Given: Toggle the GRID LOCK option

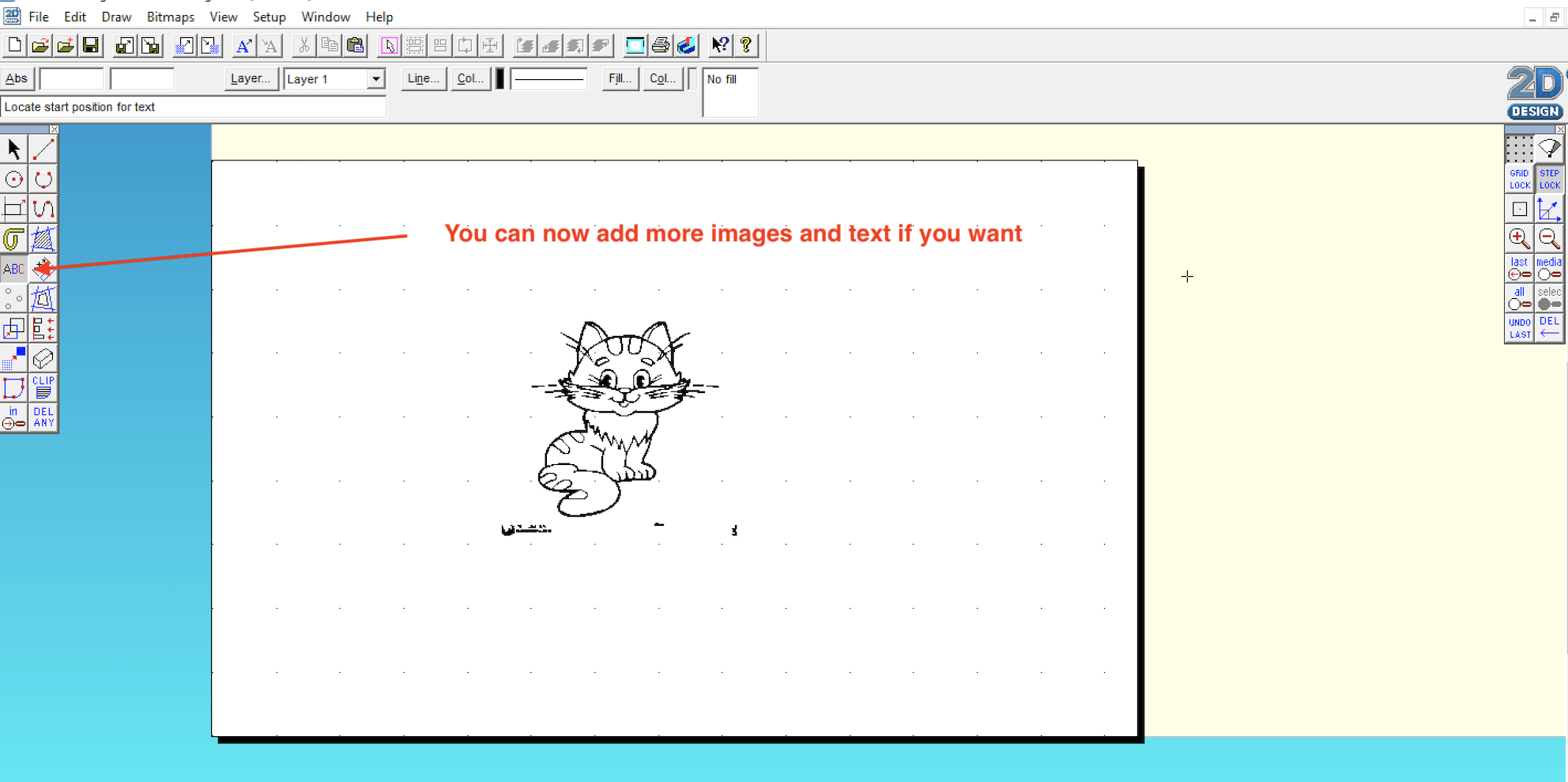Looking at the screenshot, I should click(1518, 179).
